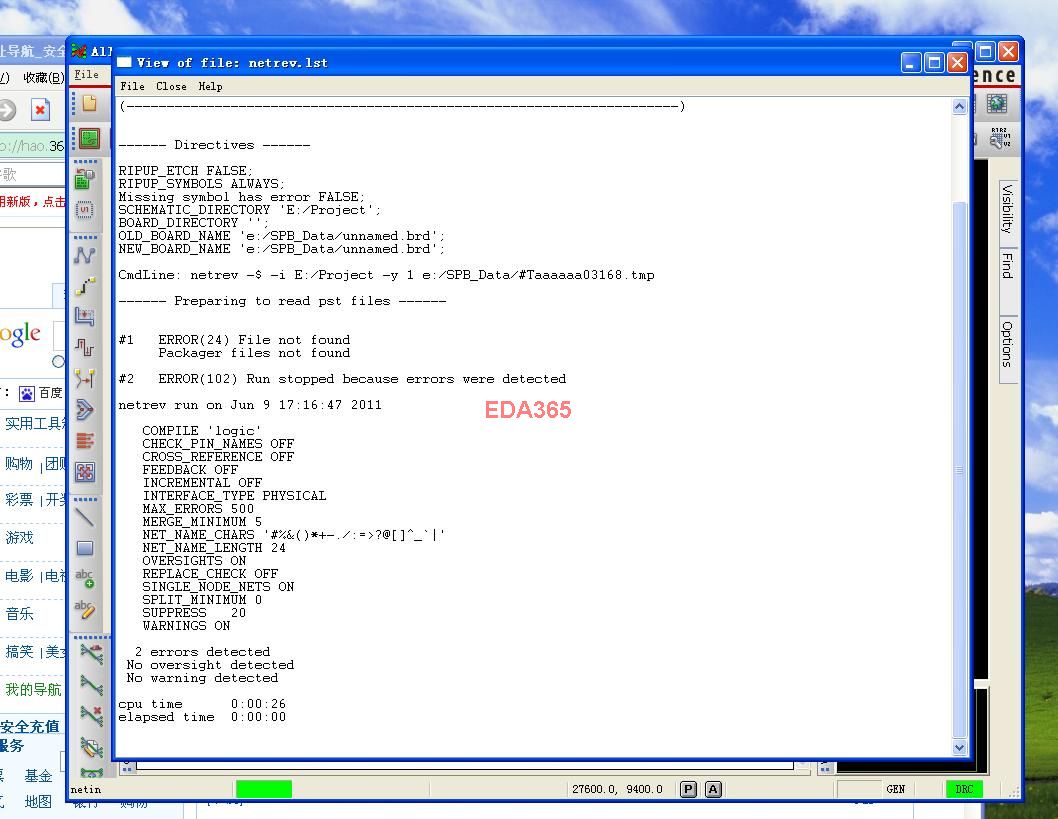Click the scroll-down arrow in log viewer
1058x819 pixels.
pyautogui.click(x=959, y=747)
